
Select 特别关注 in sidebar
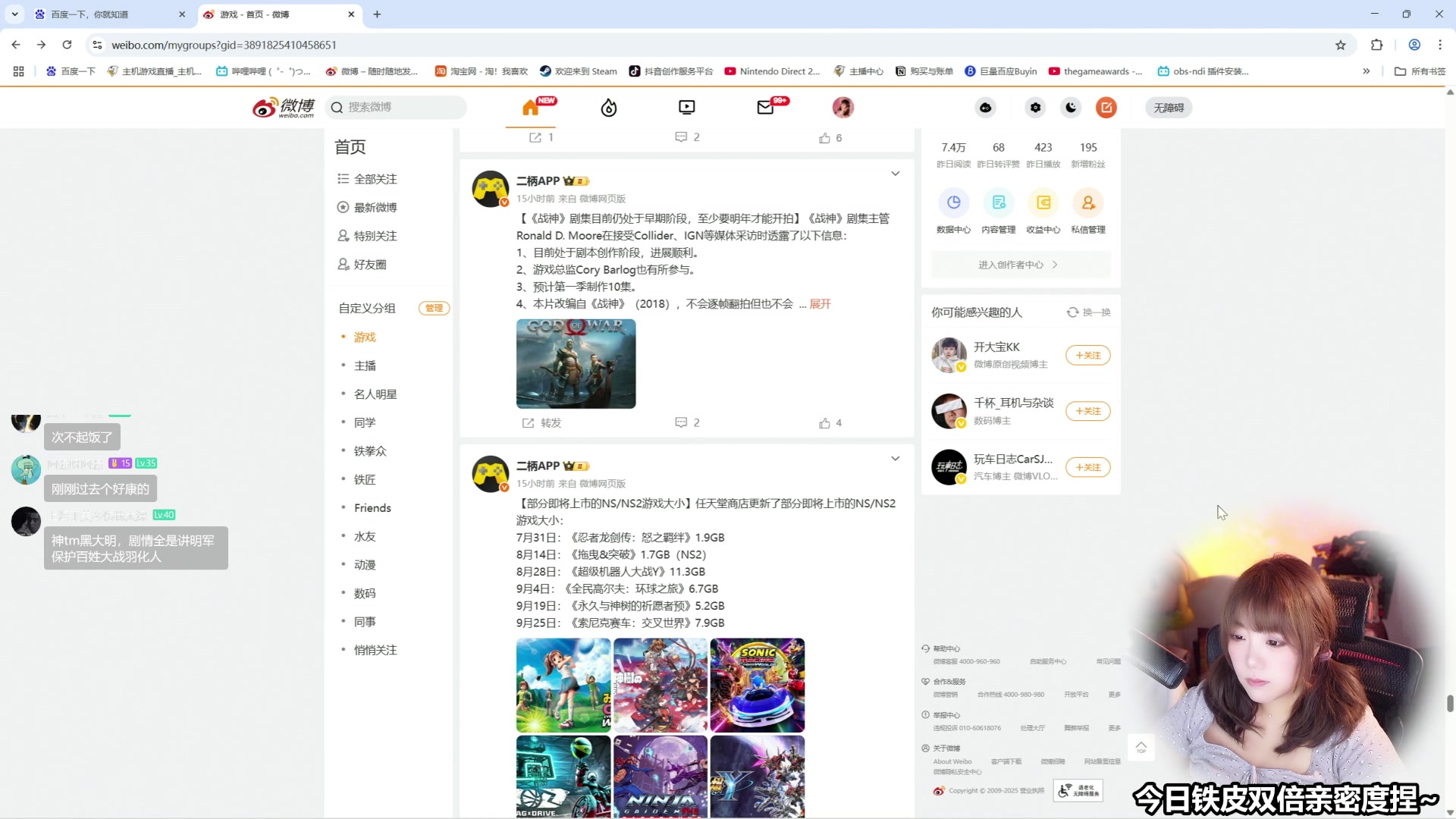376,236
